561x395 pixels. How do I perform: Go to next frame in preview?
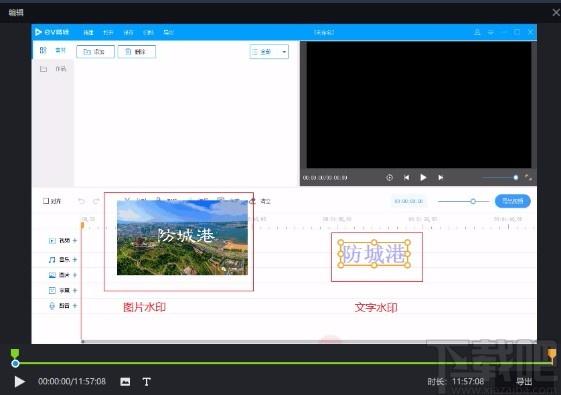coord(440,177)
